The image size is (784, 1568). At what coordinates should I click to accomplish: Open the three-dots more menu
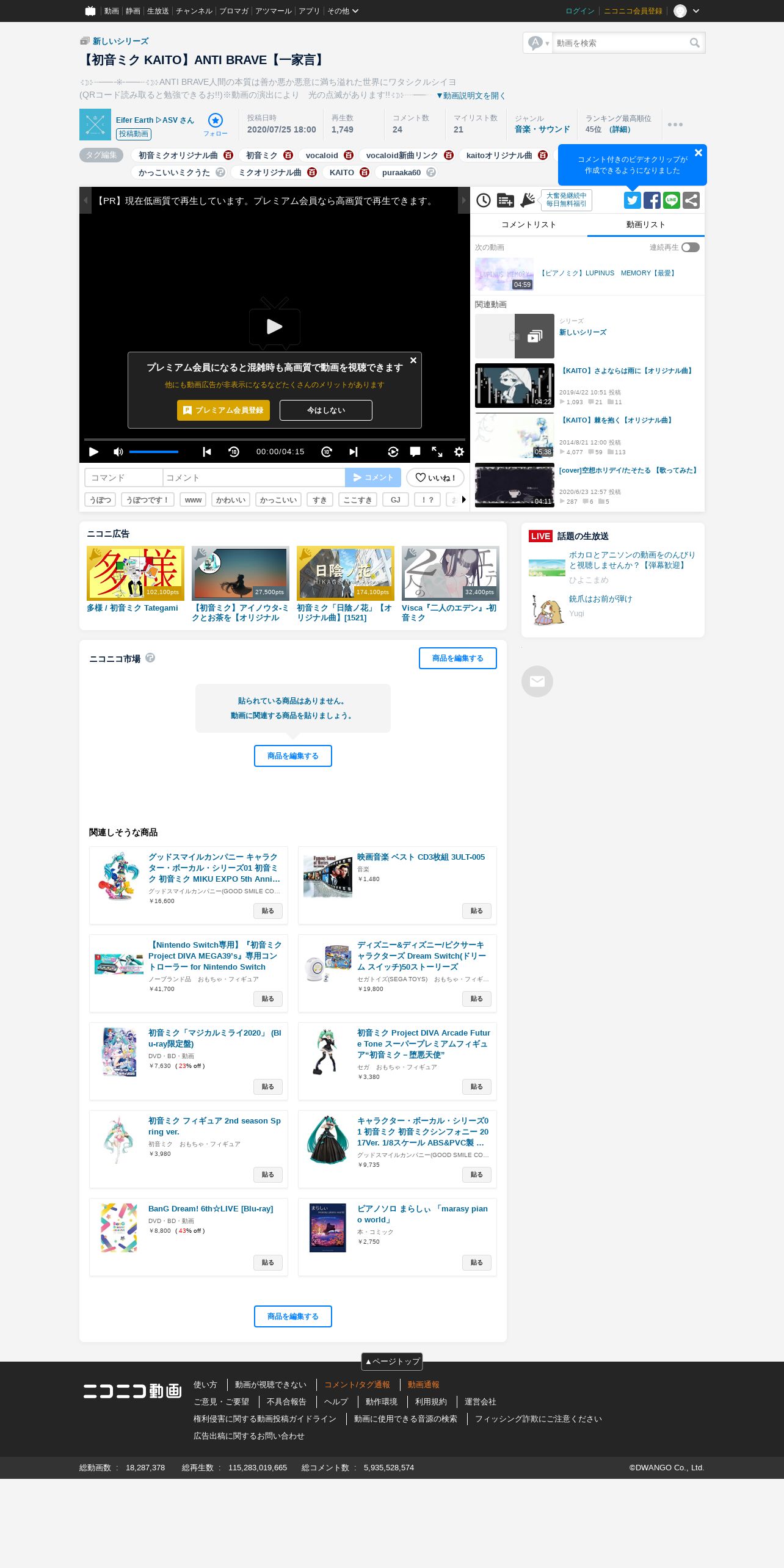[675, 125]
